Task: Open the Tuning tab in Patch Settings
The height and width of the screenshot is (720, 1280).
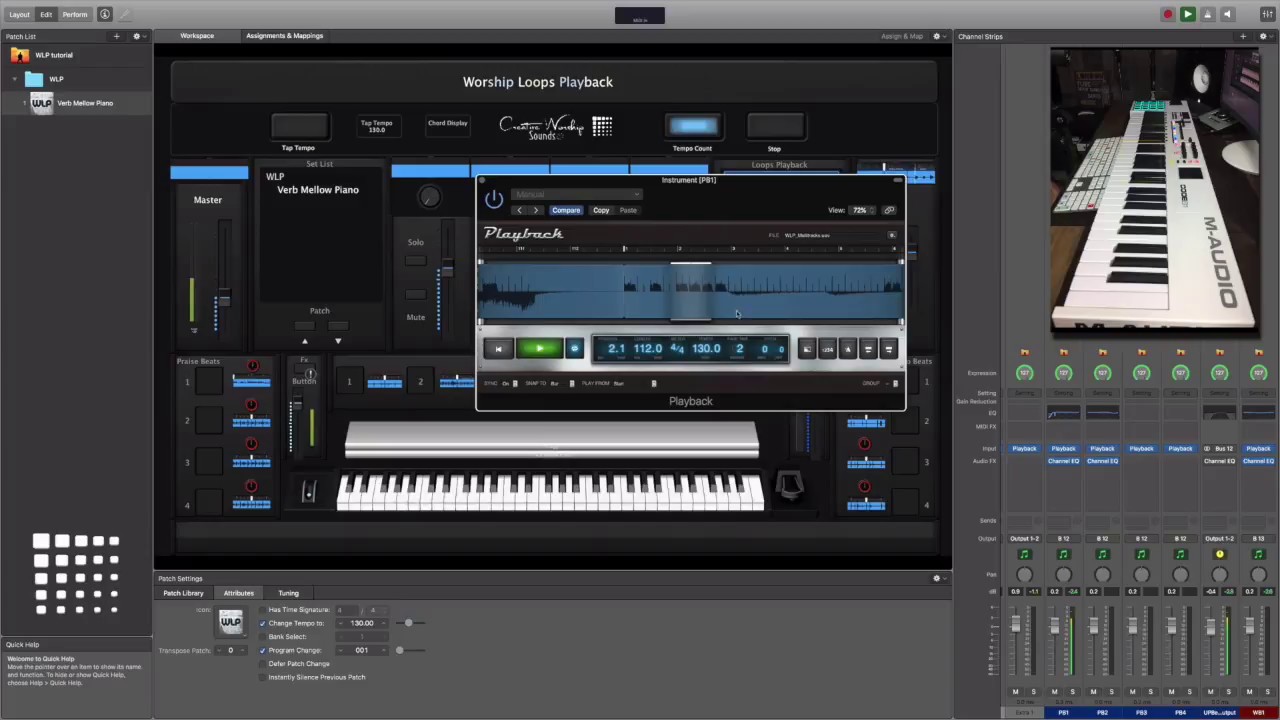Action: point(288,593)
